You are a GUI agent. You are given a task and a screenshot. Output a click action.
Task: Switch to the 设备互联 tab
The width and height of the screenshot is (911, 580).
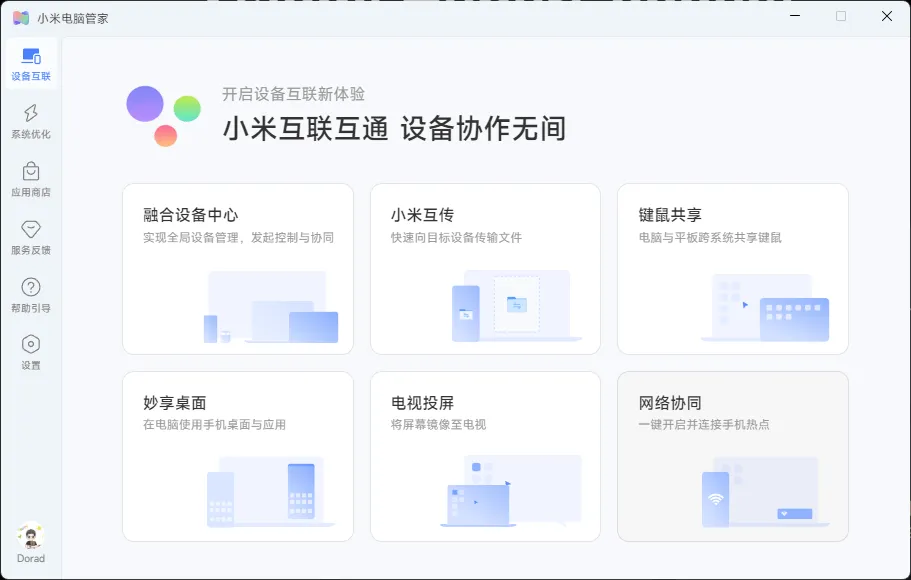pyautogui.click(x=30, y=61)
